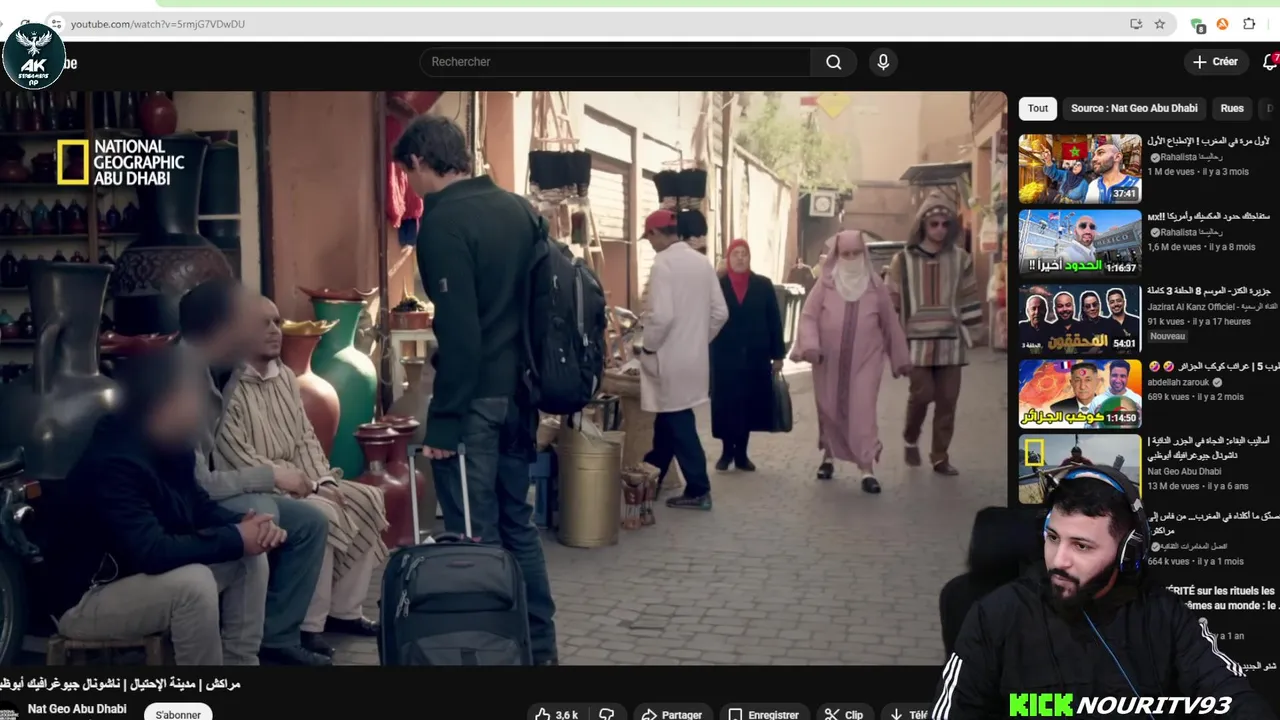The image size is (1280, 720).
Task: Click '13 M de vues · il y a 6 ans' text
Action: pyautogui.click(x=1198, y=486)
